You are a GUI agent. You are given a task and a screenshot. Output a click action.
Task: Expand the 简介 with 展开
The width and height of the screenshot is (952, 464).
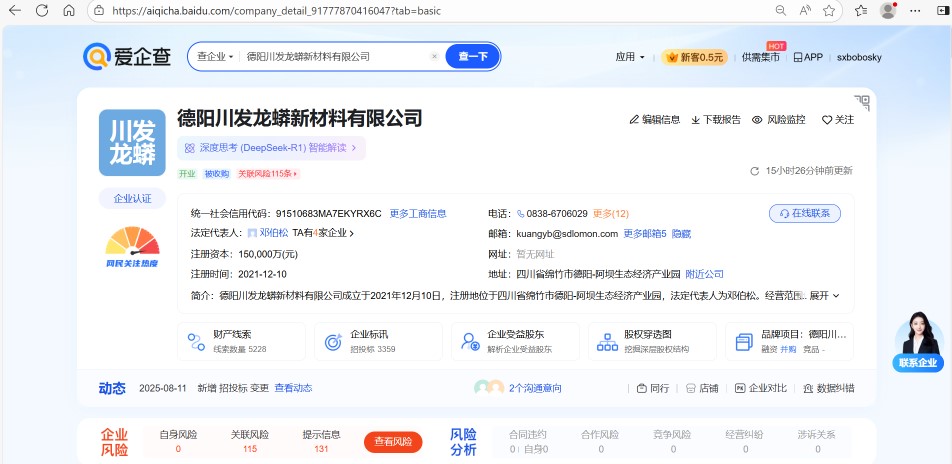[824, 296]
